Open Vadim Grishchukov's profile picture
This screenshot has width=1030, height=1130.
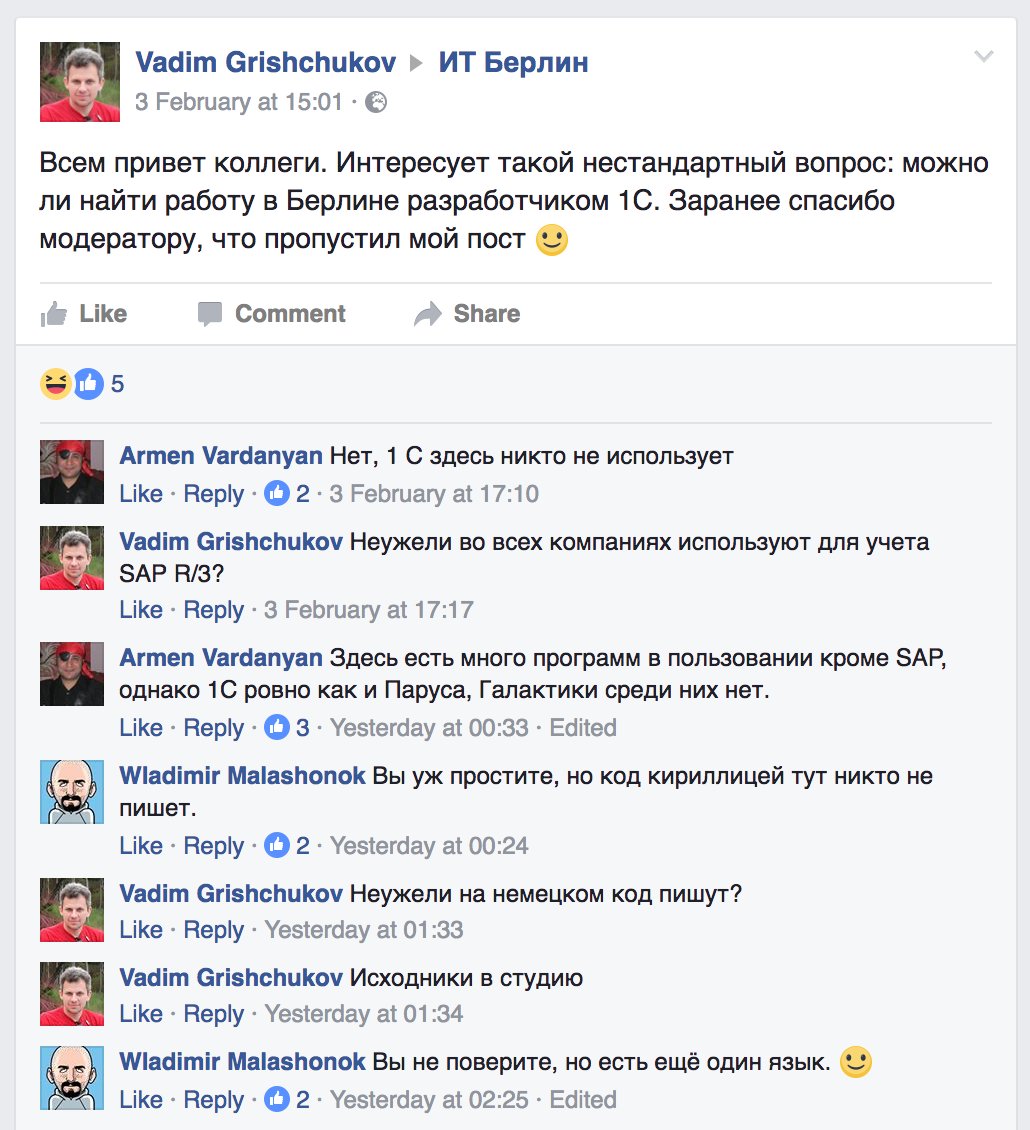point(79,81)
